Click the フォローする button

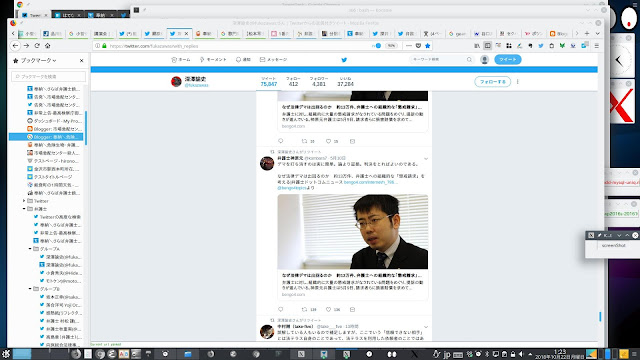point(493,82)
